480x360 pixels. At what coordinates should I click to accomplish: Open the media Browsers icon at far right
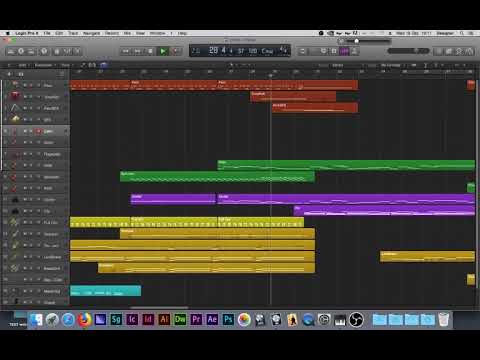(x=469, y=51)
